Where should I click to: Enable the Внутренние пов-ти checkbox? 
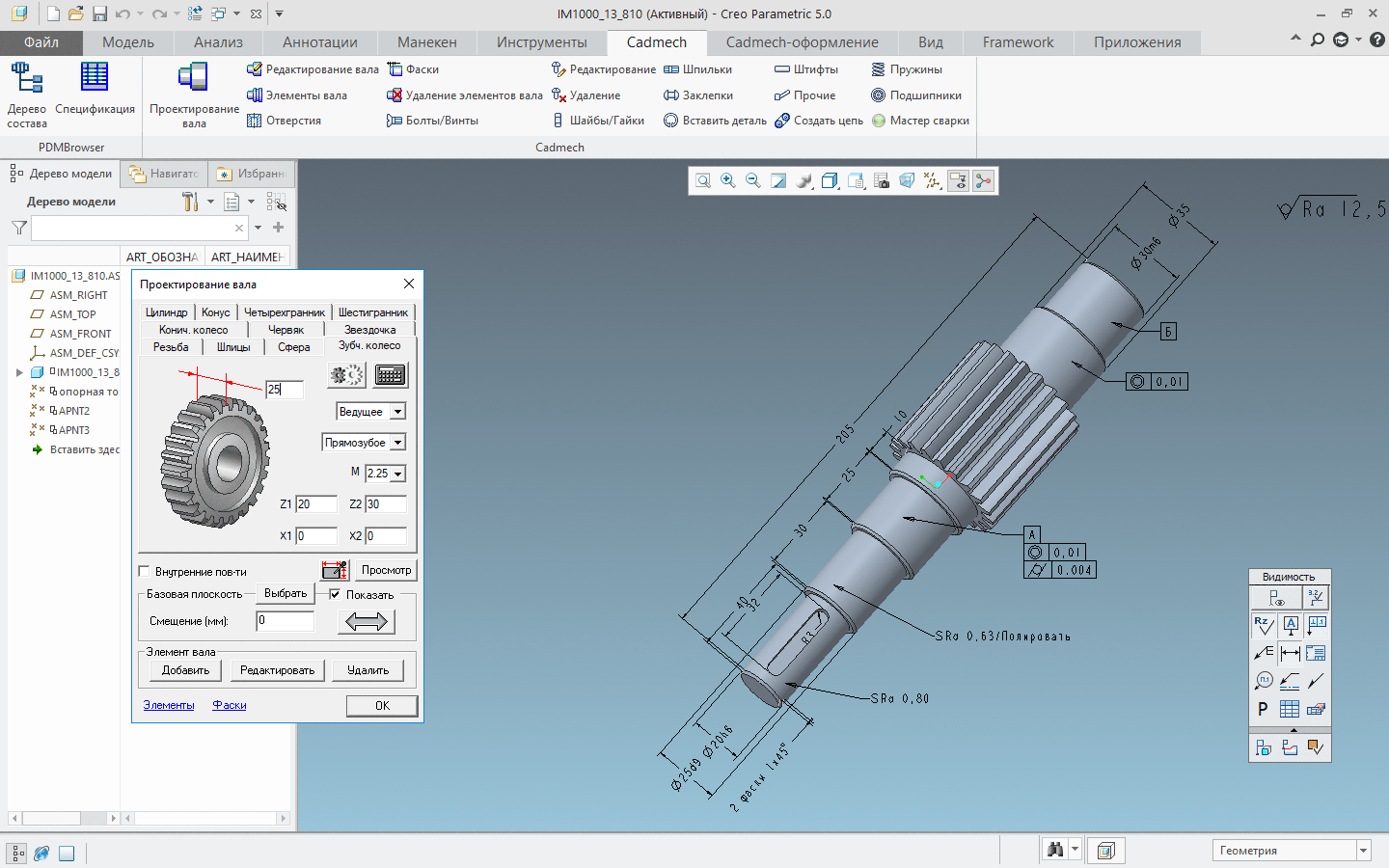pos(145,571)
